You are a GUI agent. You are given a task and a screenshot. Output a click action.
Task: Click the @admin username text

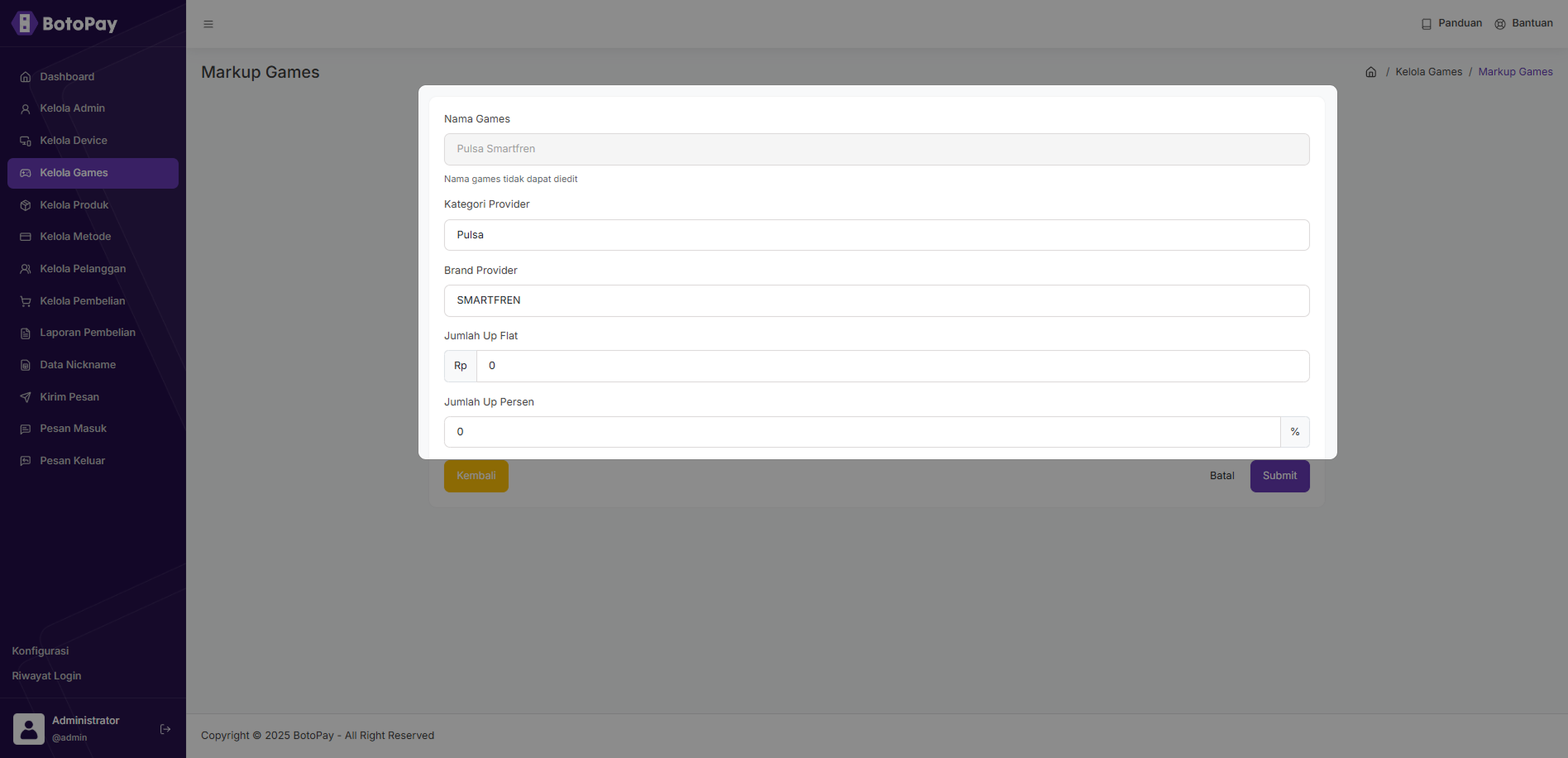pyautogui.click(x=69, y=738)
